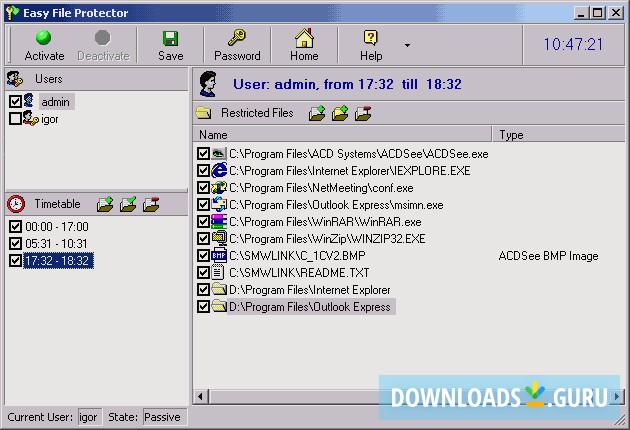Viewport: 630px width, 430px height.
Task: Select the 05:31 - 10:31 time range
Action: pos(56,244)
